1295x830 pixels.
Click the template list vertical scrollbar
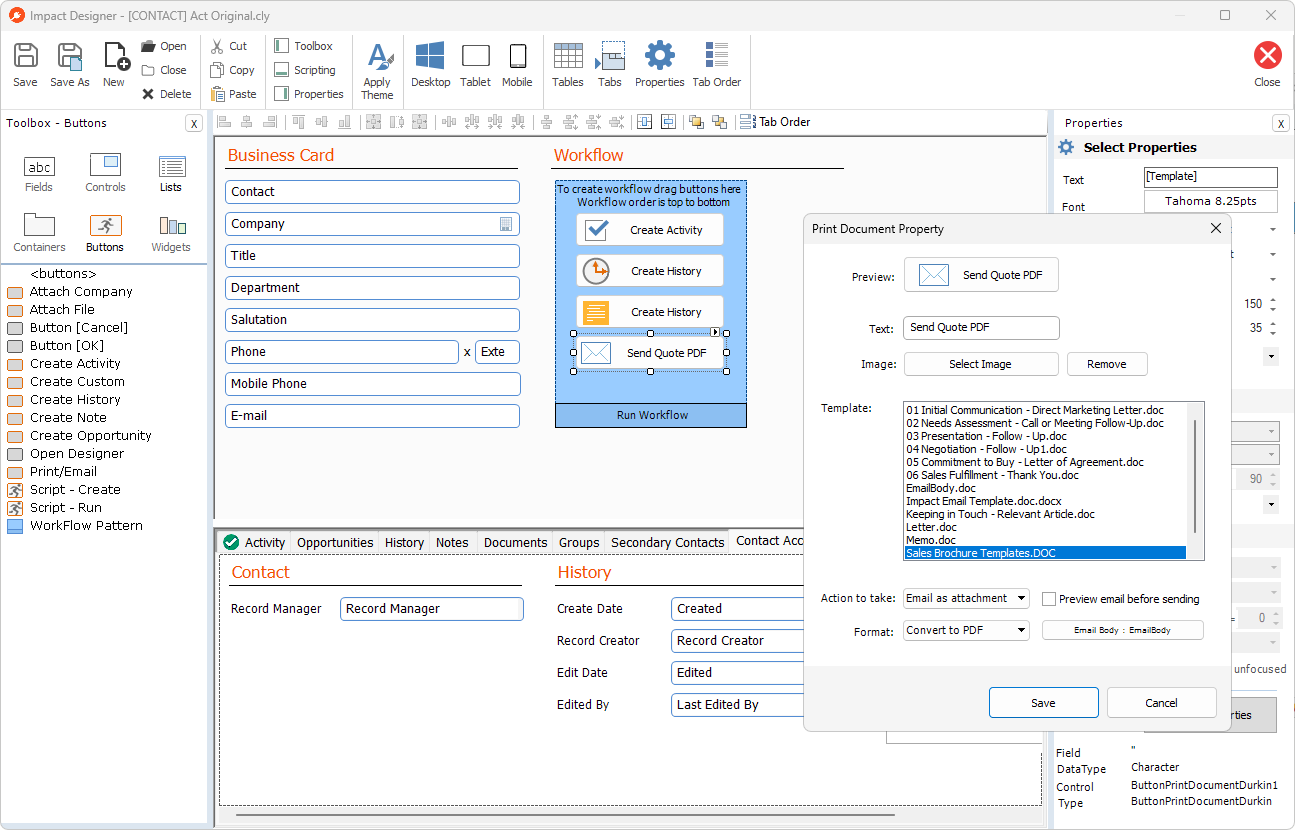click(x=1195, y=475)
